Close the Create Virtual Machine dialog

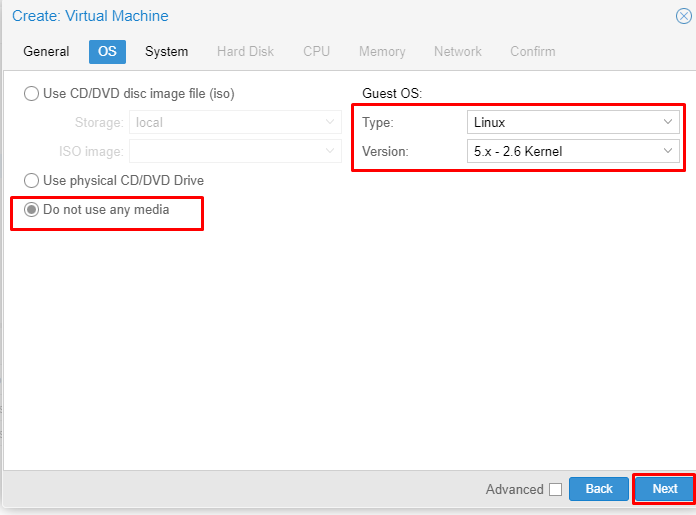click(683, 16)
